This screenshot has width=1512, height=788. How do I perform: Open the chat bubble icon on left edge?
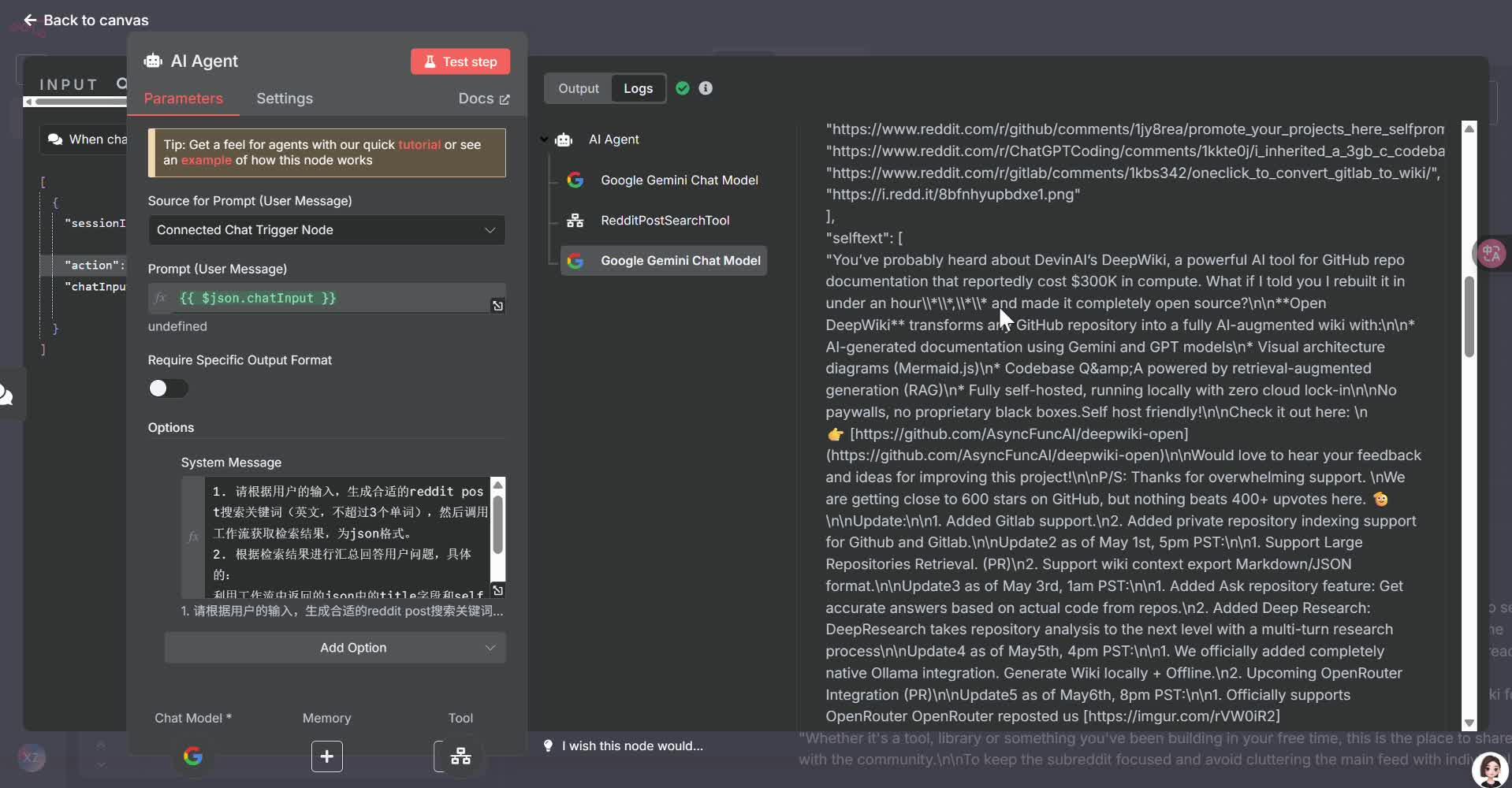point(6,394)
